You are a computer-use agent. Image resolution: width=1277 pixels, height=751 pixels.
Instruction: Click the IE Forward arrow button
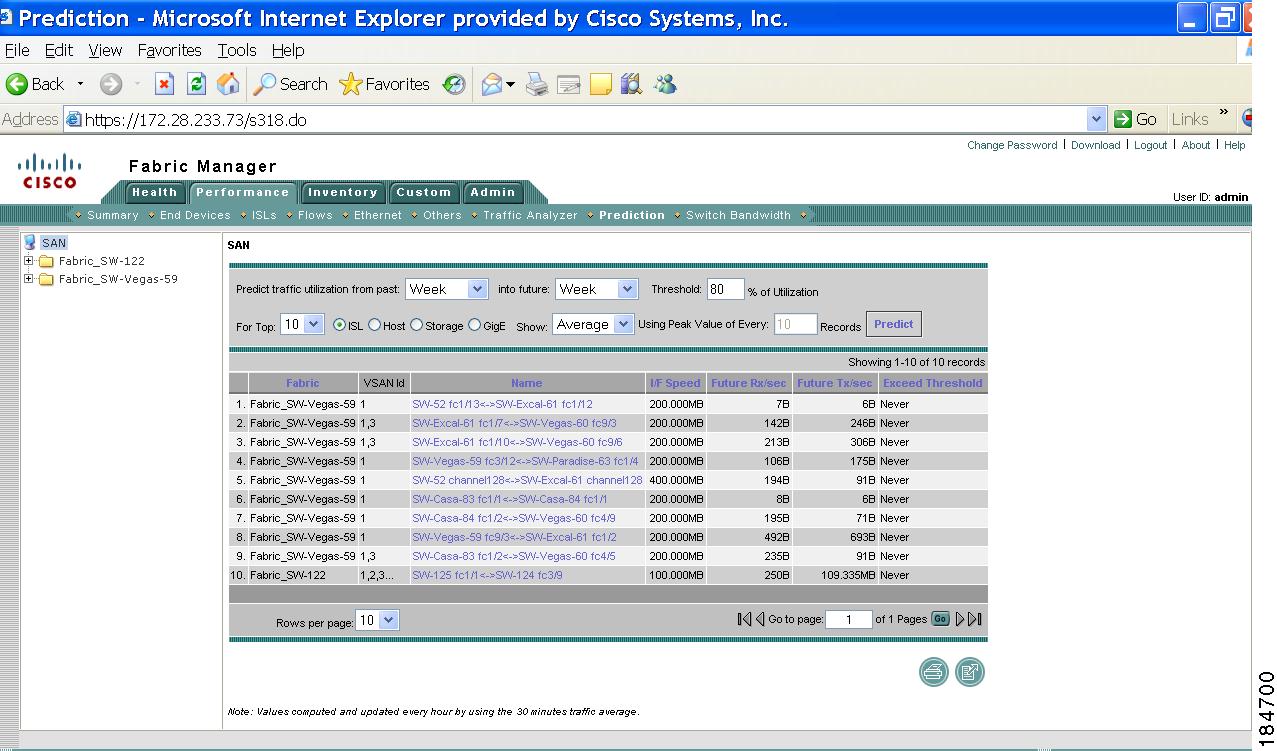111,85
